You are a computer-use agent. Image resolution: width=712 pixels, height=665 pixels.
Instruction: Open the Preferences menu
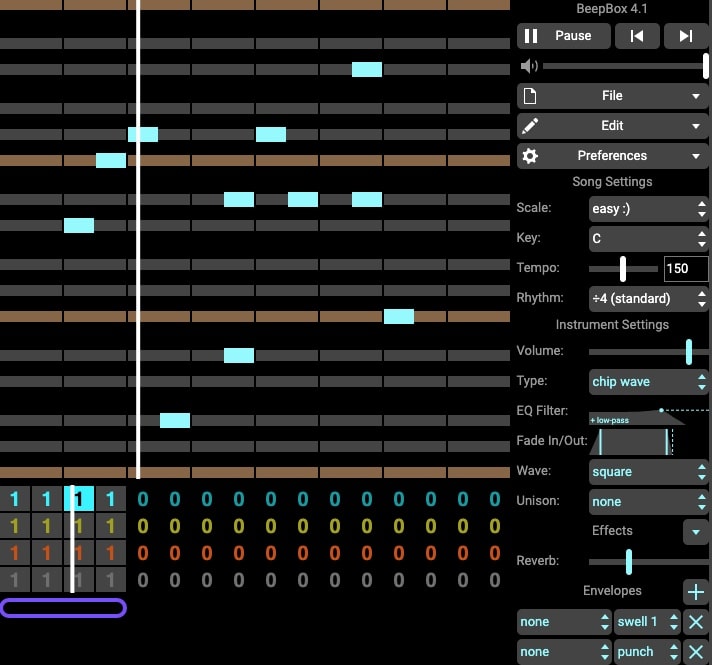click(612, 156)
